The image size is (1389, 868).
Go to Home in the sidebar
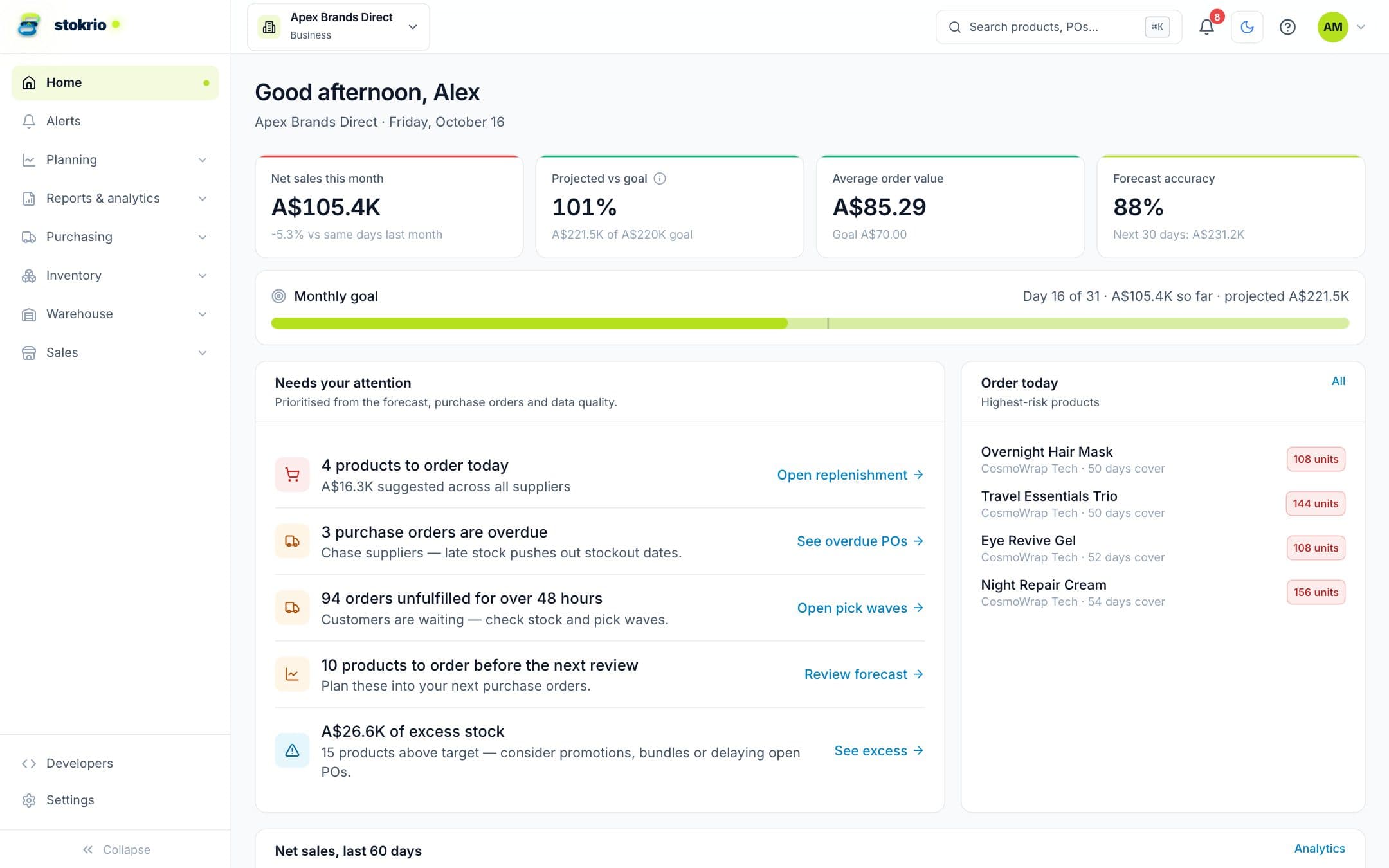(x=115, y=82)
